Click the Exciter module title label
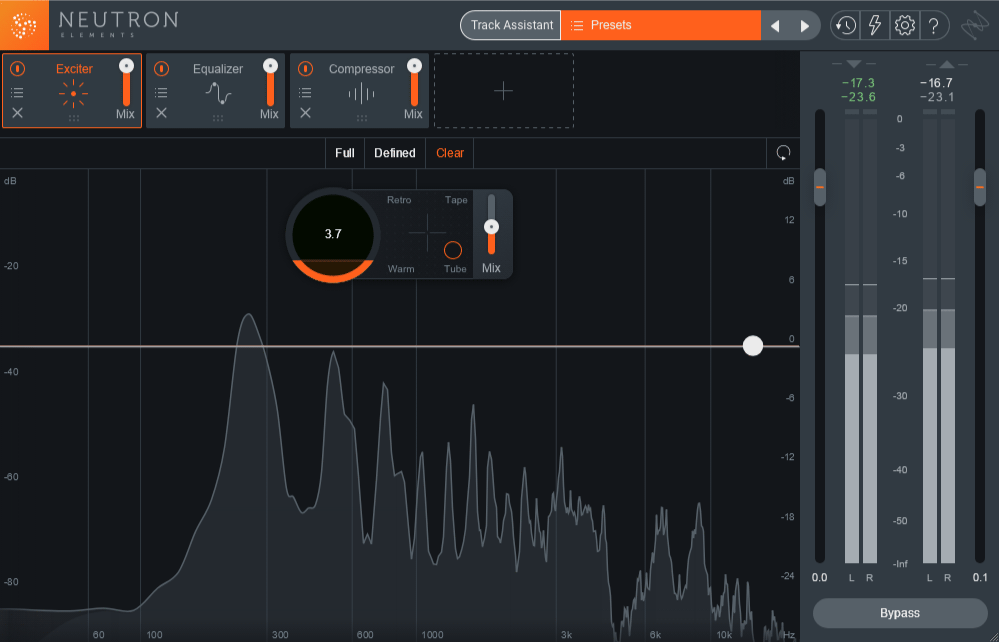This screenshot has width=999, height=642. click(74, 69)
